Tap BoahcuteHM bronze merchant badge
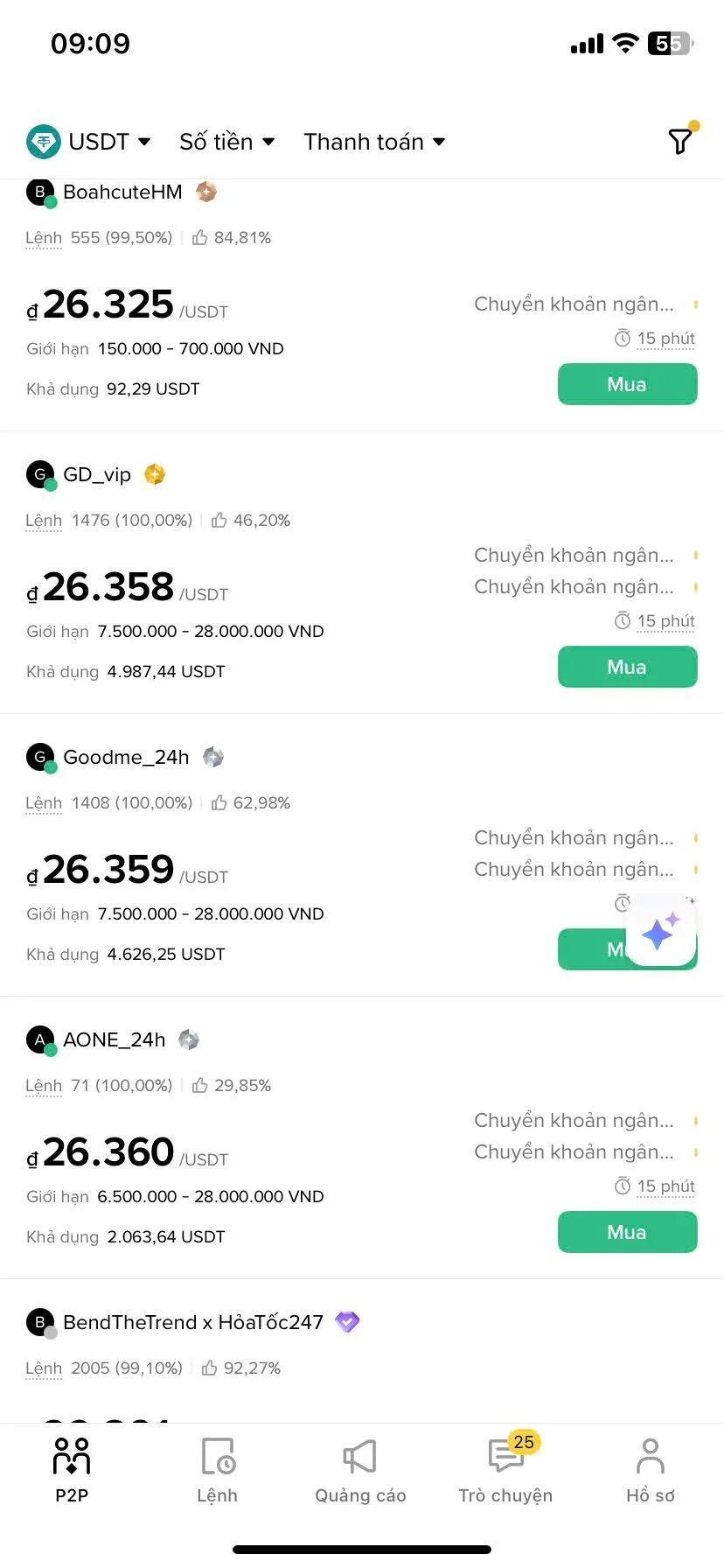Screen dimensions: 724x1568 (206, 192)
